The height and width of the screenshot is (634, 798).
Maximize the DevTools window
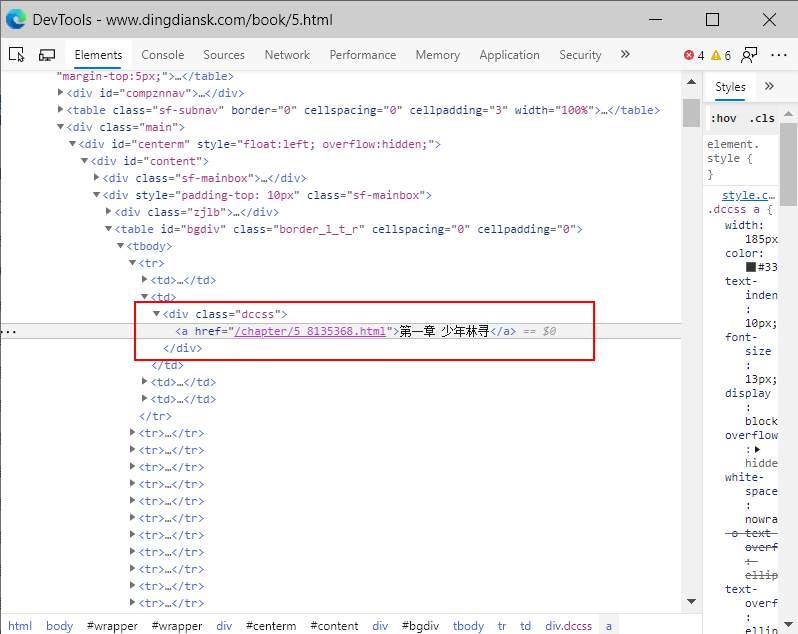click(712, 19)
